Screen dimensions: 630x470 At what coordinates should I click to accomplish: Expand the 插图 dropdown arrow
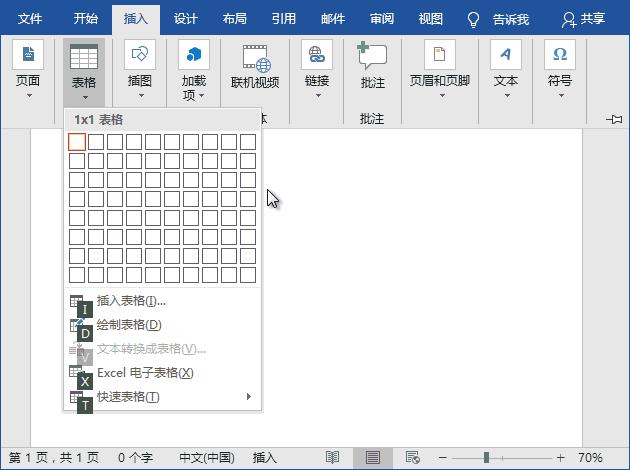141,96
